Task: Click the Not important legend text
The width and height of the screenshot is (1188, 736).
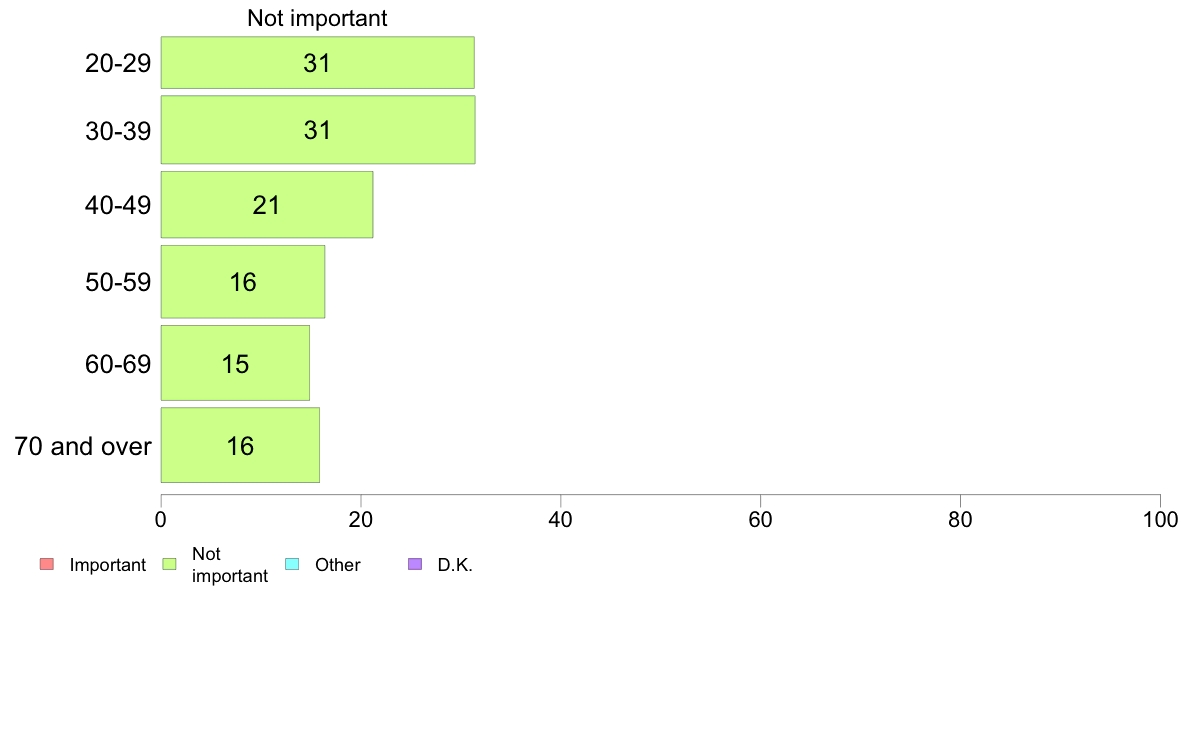Action: 230,565
